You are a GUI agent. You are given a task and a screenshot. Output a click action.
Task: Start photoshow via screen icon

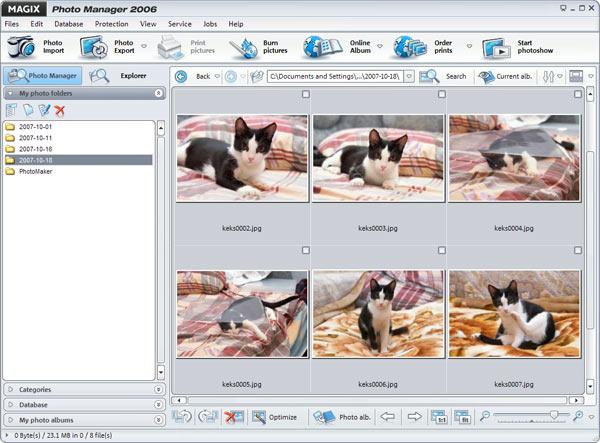(496, 48)
